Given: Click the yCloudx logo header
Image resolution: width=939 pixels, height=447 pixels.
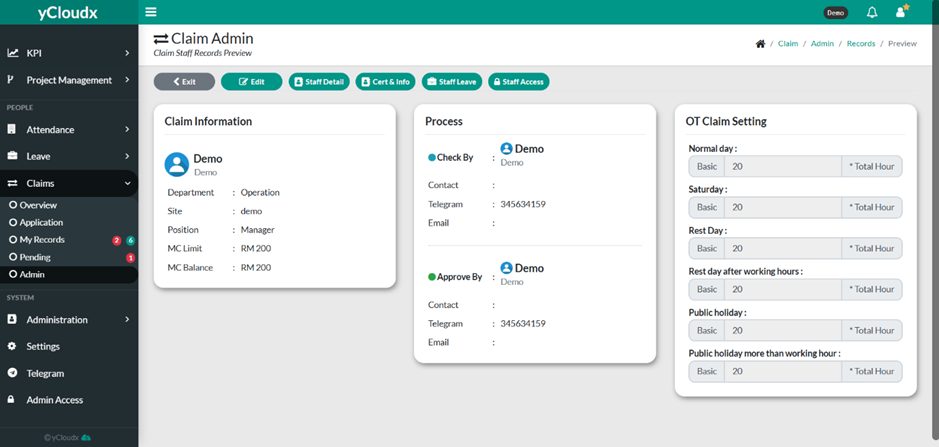Looking at the screenshot, I should [68, 13].
